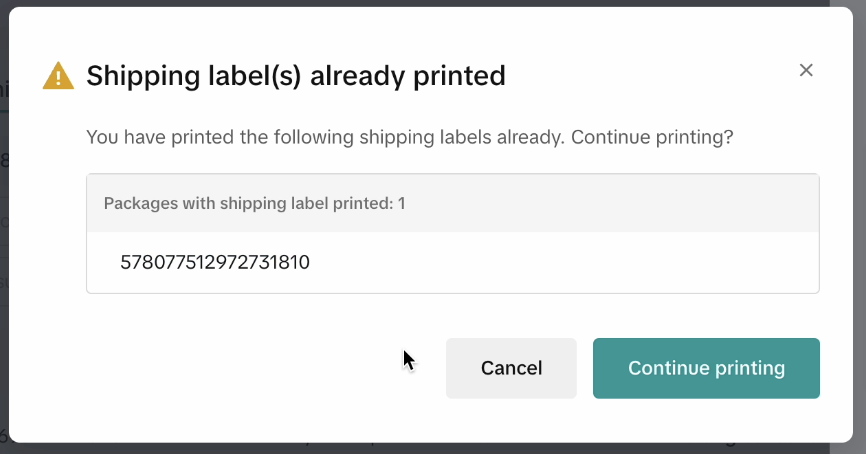The height and width of the screenshot is (454, 866).
Task: Click the yellow warning triangle icon
Action: click(x=58, y=76)
